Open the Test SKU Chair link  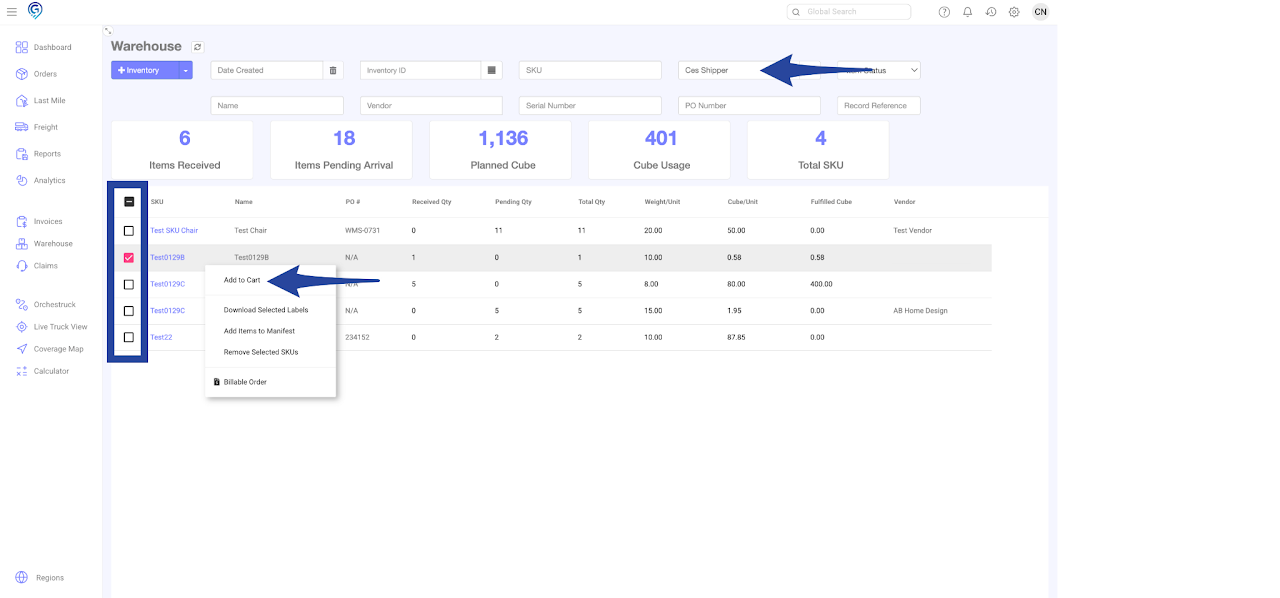[174, 231]
